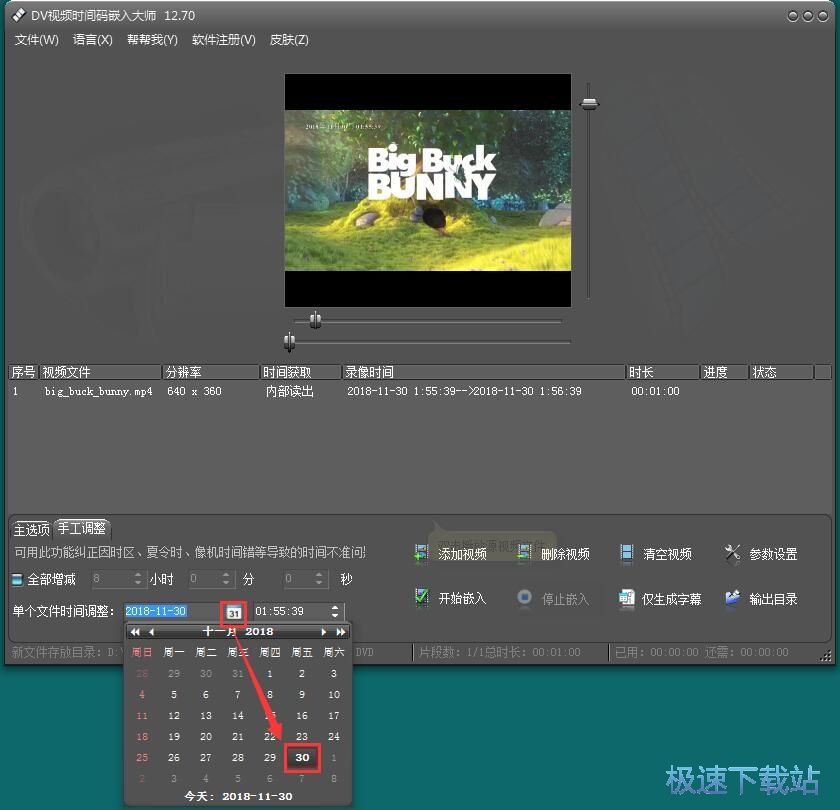Select day 29 of November in calendar

(270, 758)
